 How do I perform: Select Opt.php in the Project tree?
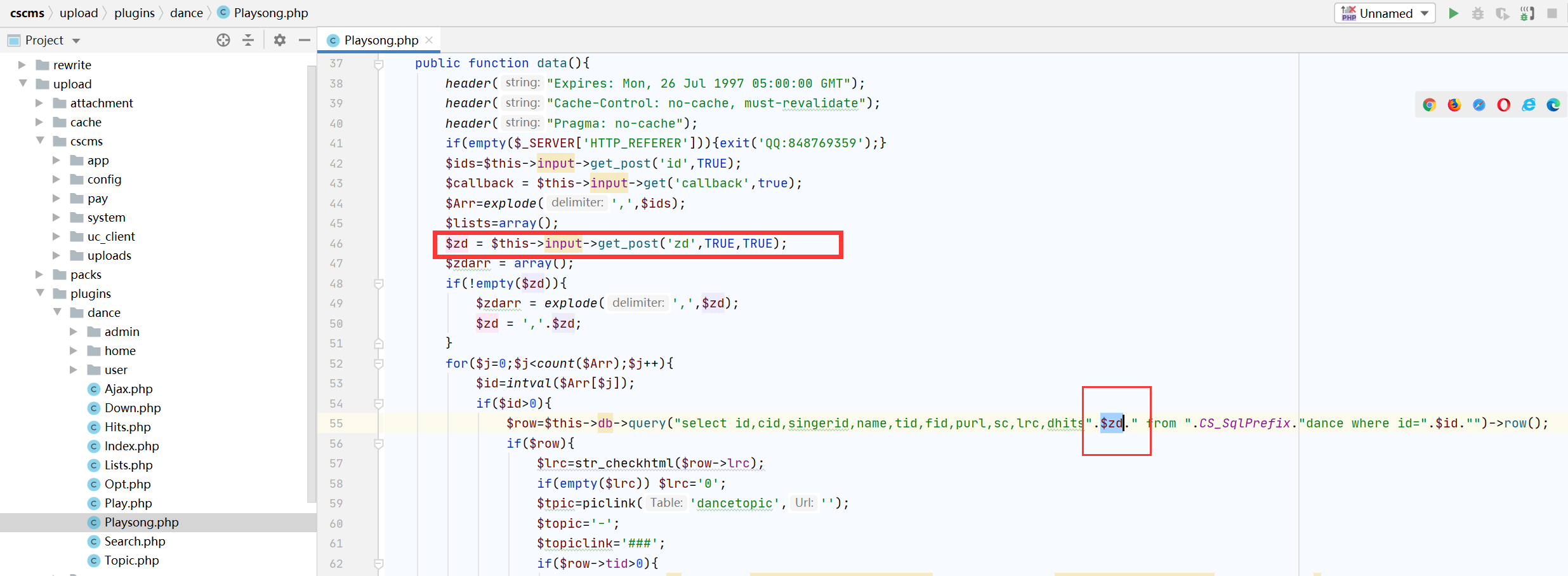(128, 484)
